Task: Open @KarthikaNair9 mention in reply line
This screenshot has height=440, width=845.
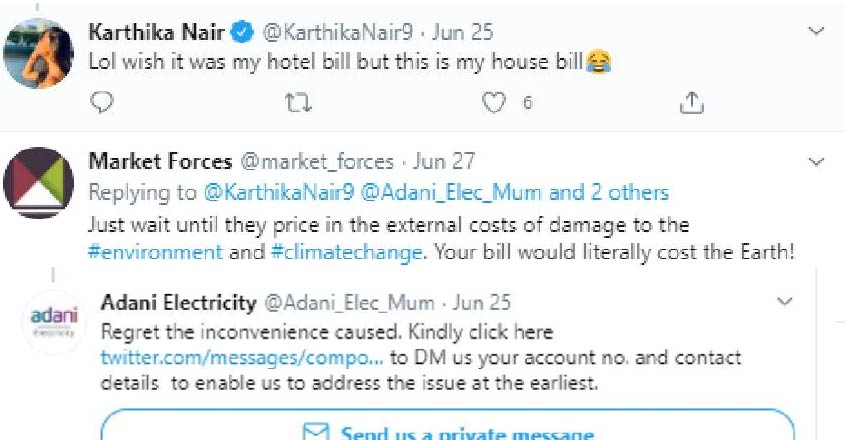Action: point(279,193)
